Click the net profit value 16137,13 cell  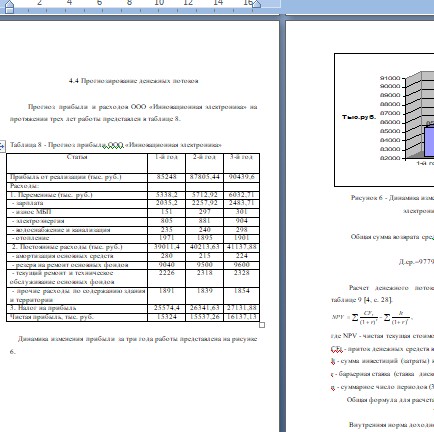click(242, 317)
